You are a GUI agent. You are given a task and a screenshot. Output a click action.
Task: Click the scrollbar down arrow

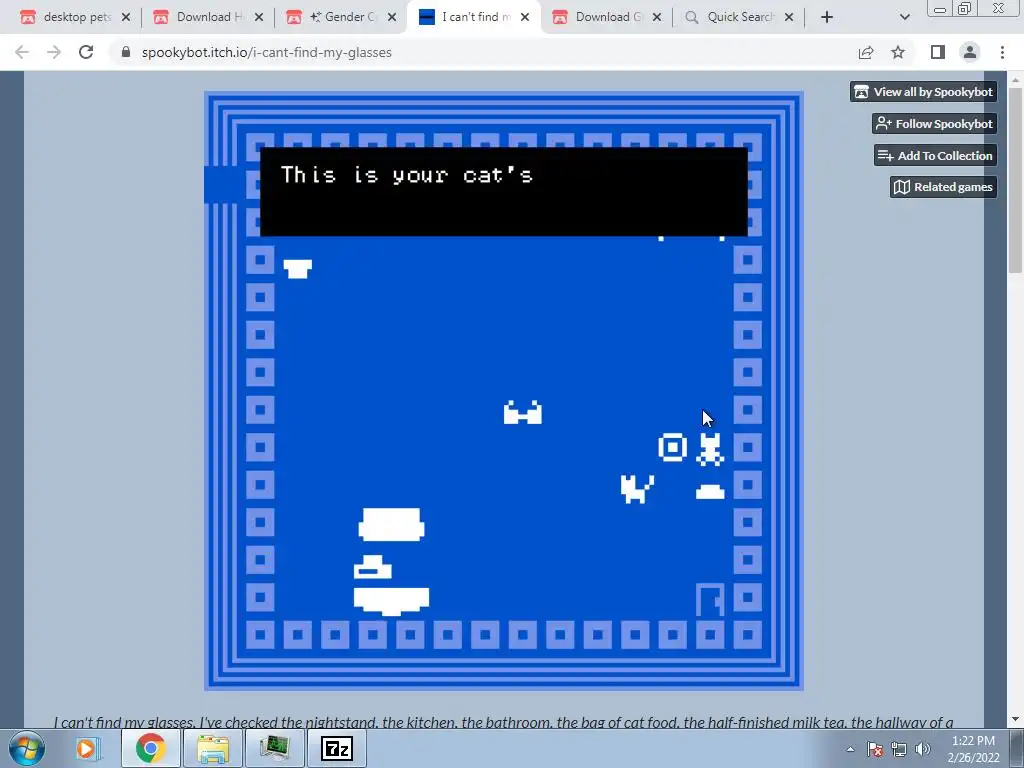point(1016,719)
